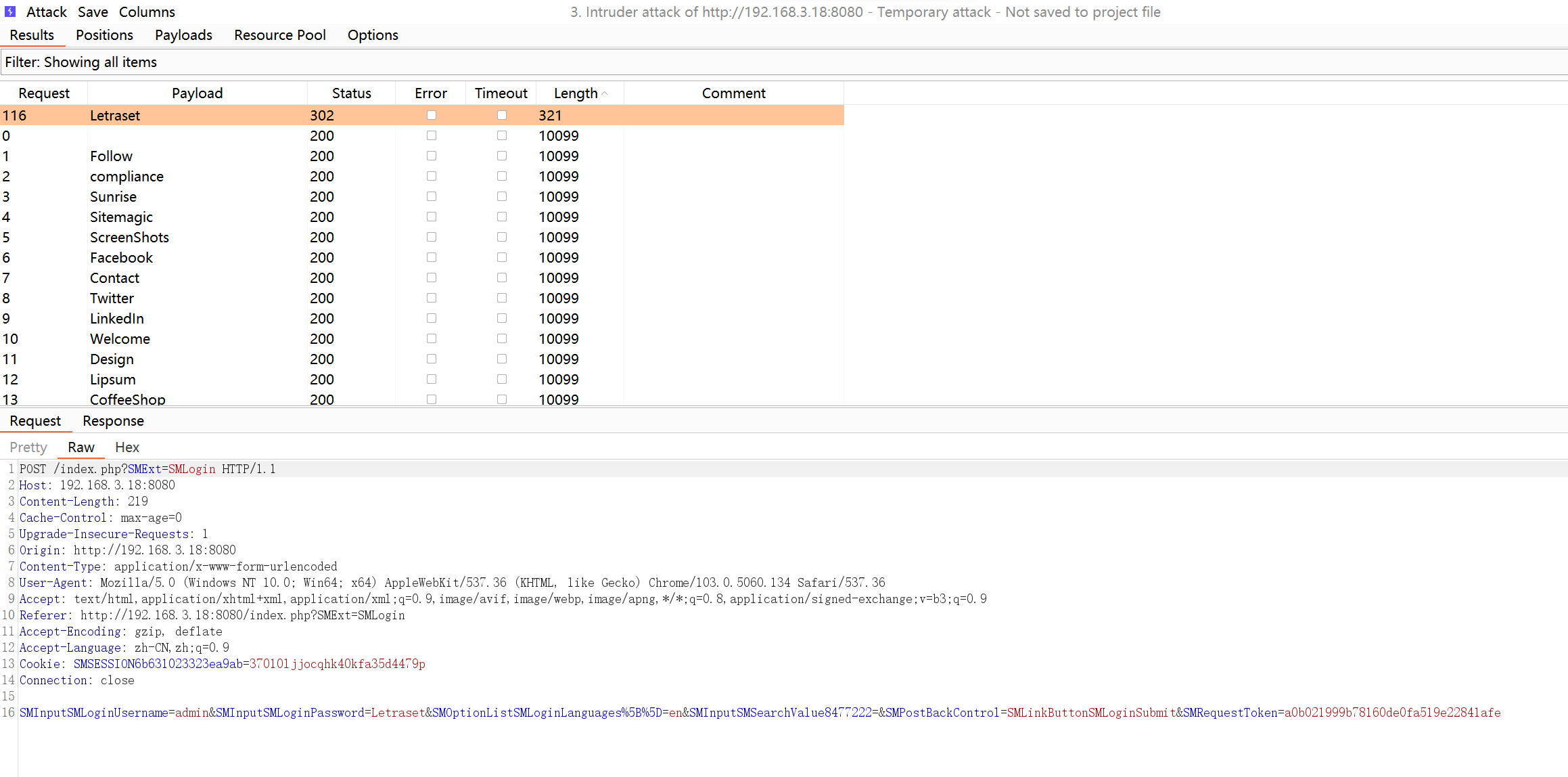Image resolution: width=1568 pixels, height=777 pixels.
Task: Open the Options tab
Action: point(373,35)
